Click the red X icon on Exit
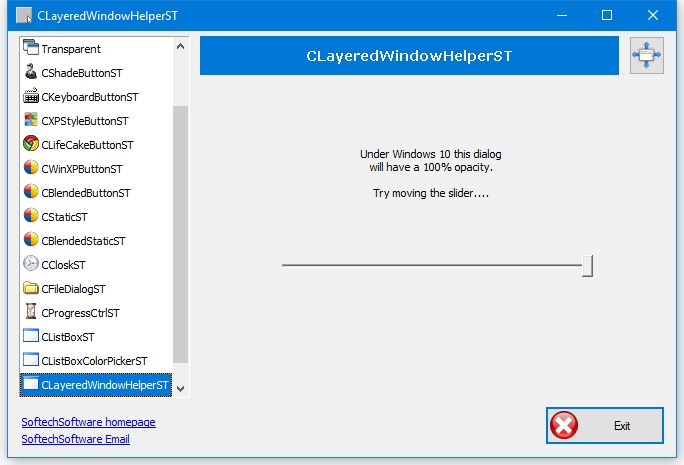This screenshot has height=465, width=684. coord(564,425)
